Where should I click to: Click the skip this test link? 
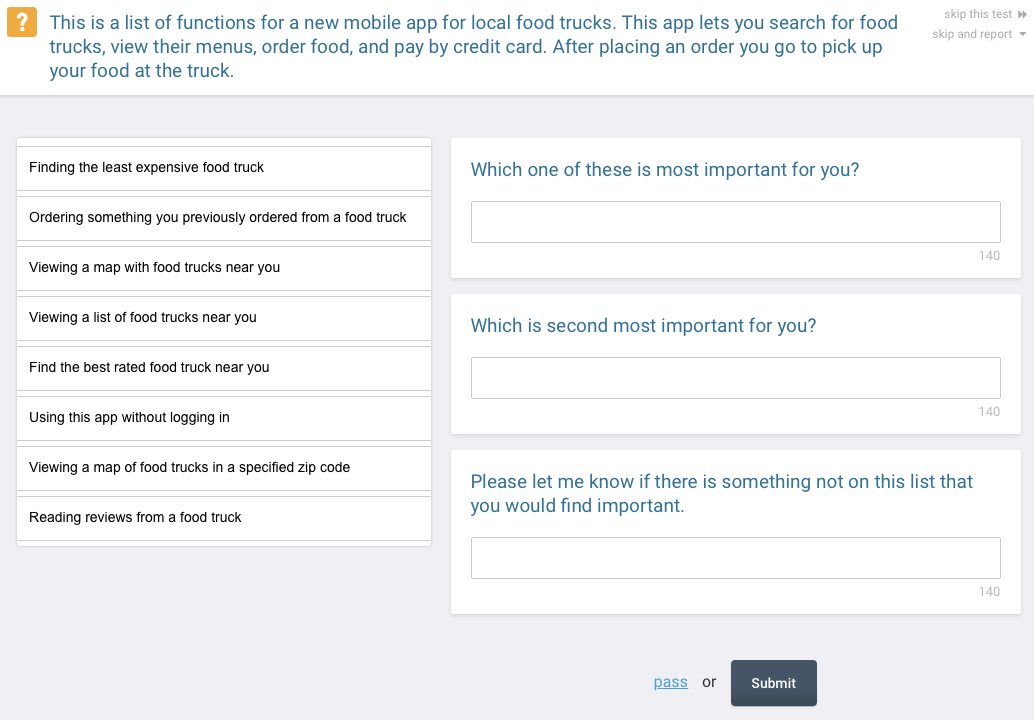[977, 15]
